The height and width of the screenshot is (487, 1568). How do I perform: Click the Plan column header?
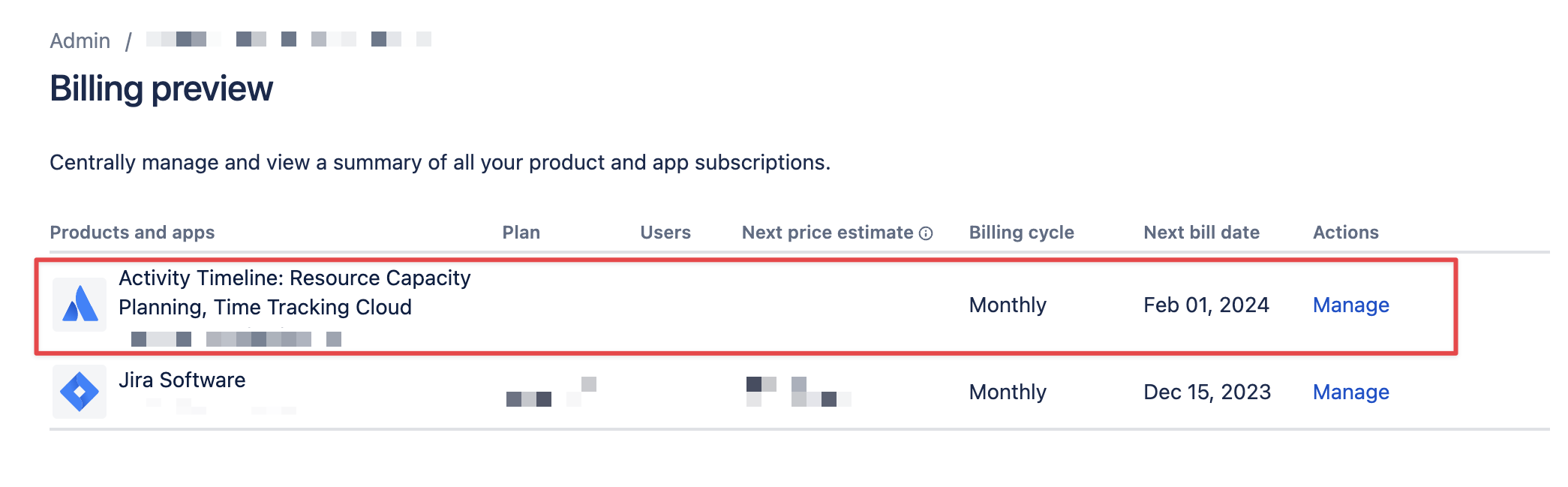click(521, 233)
